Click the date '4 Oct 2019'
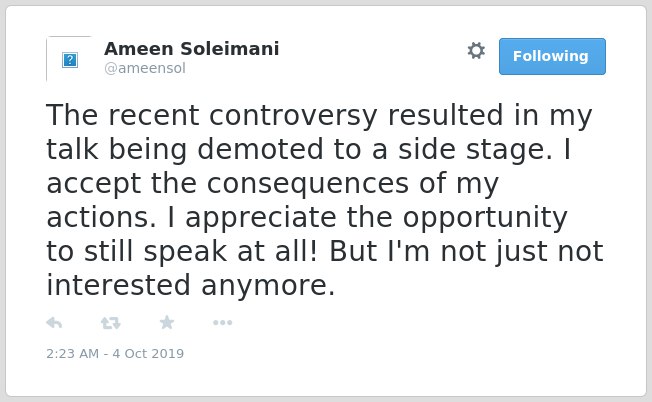 (x=148, y=353)
